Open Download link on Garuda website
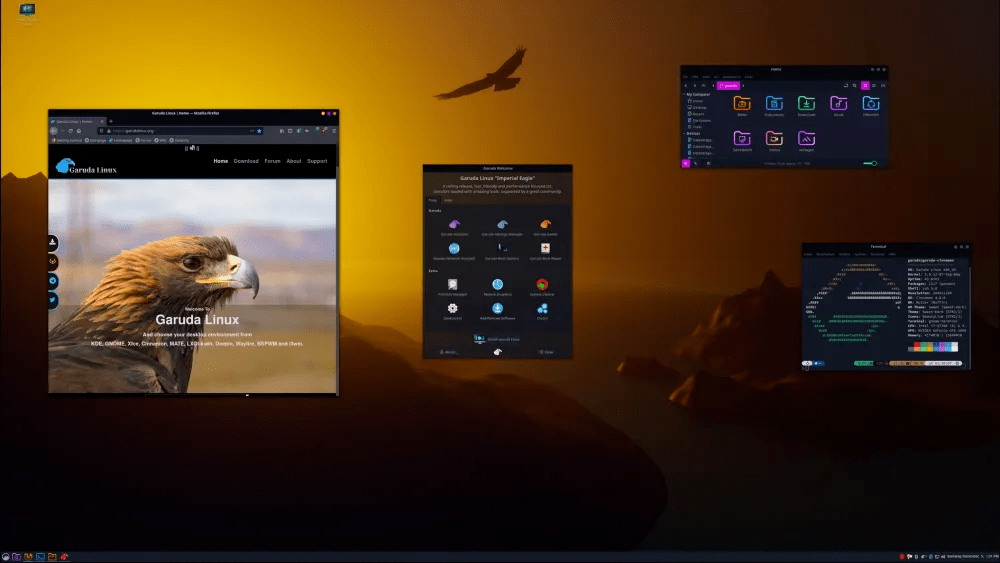Image resolution: width=1000 pixels, height=563 pixels. (246, 161)
